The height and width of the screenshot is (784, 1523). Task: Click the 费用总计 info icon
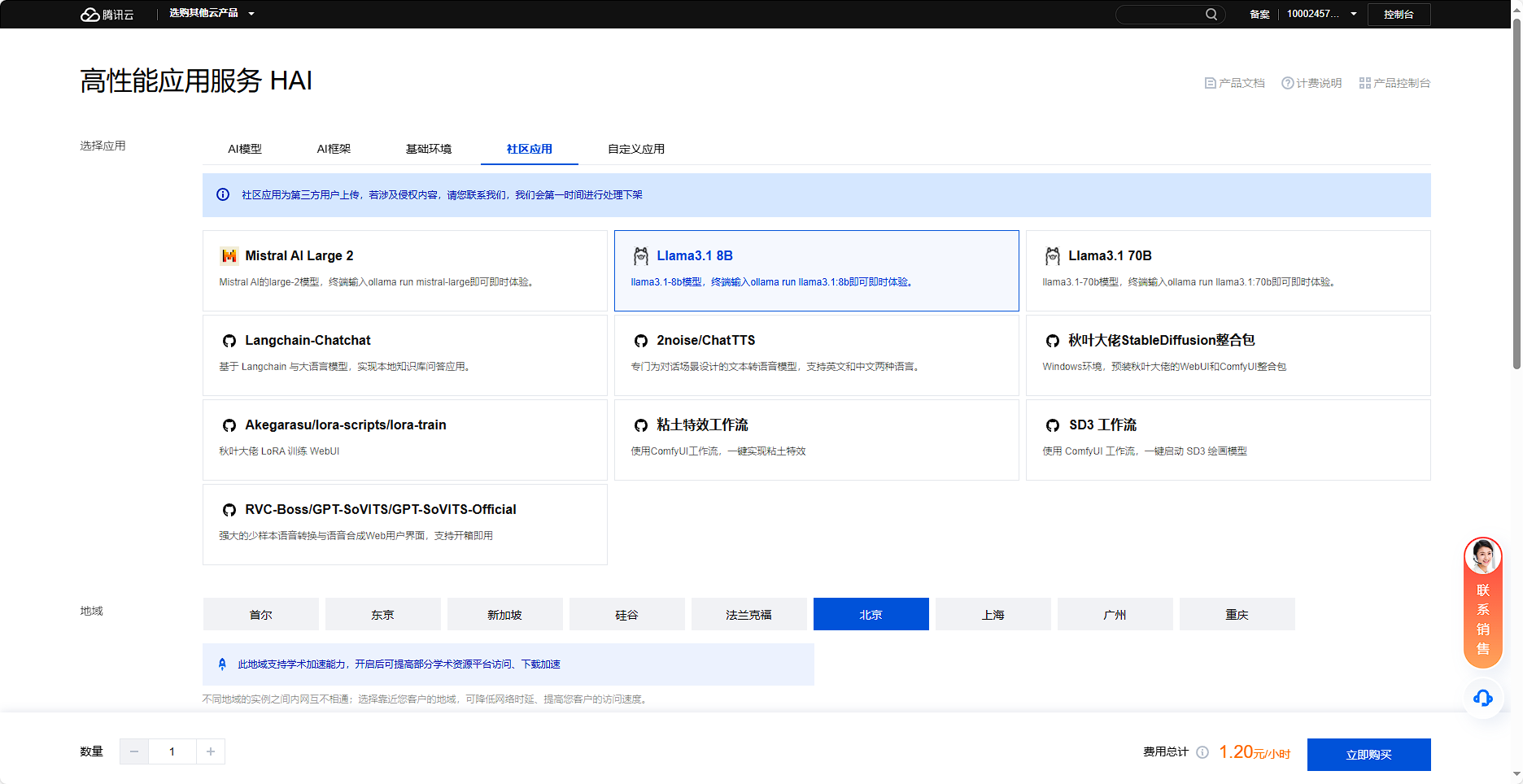tap(1202, 752)
